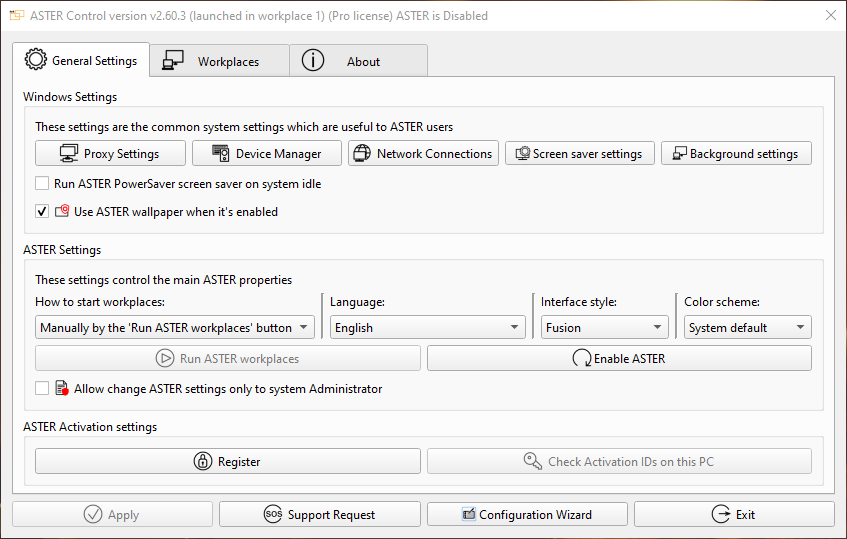Uncheck Use ASTER wallpaper when enabled
This screenshot has width=847, height=539.
tap(42, 211)
